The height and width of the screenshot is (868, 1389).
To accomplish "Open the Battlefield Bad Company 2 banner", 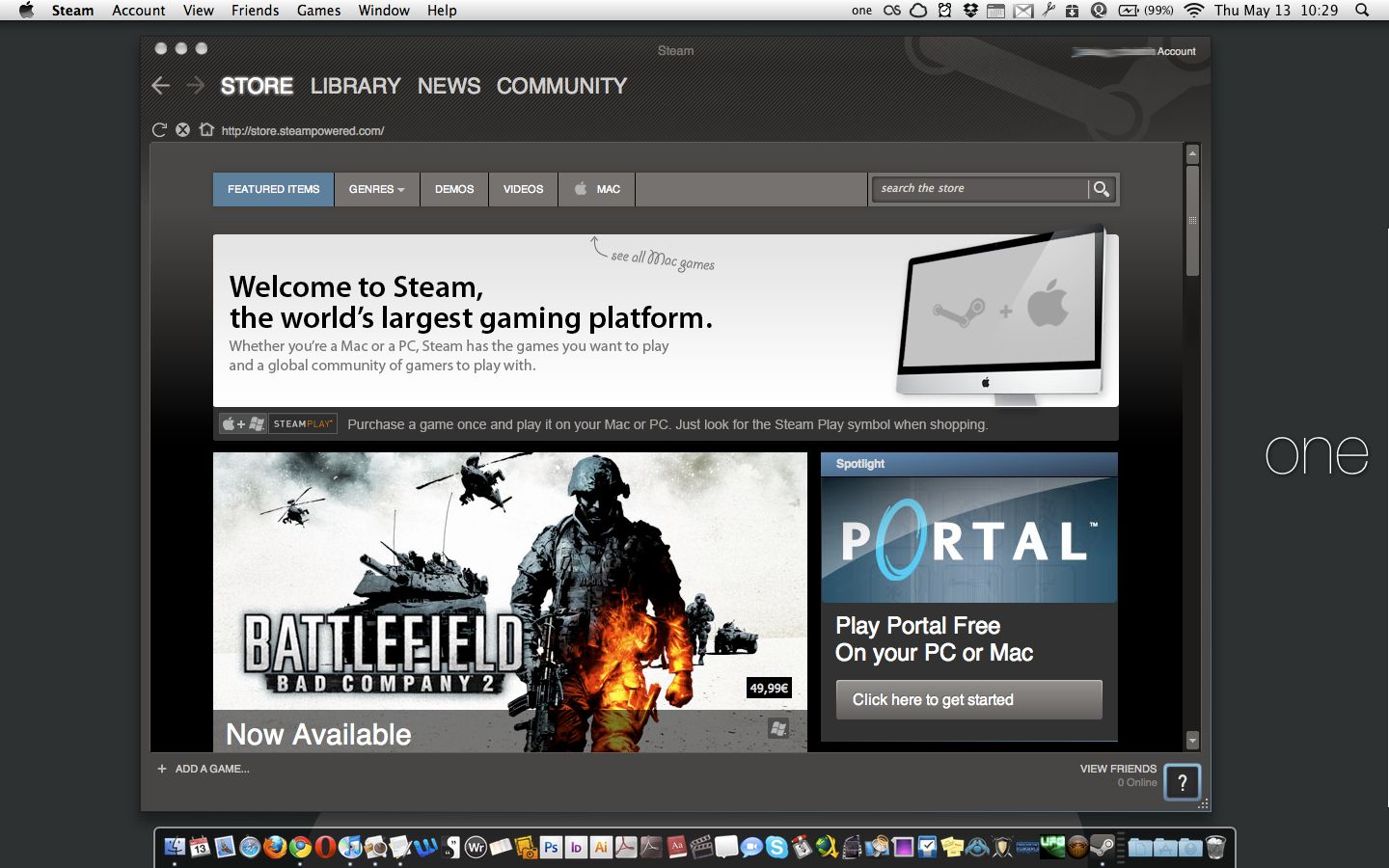I will point(509,602).
